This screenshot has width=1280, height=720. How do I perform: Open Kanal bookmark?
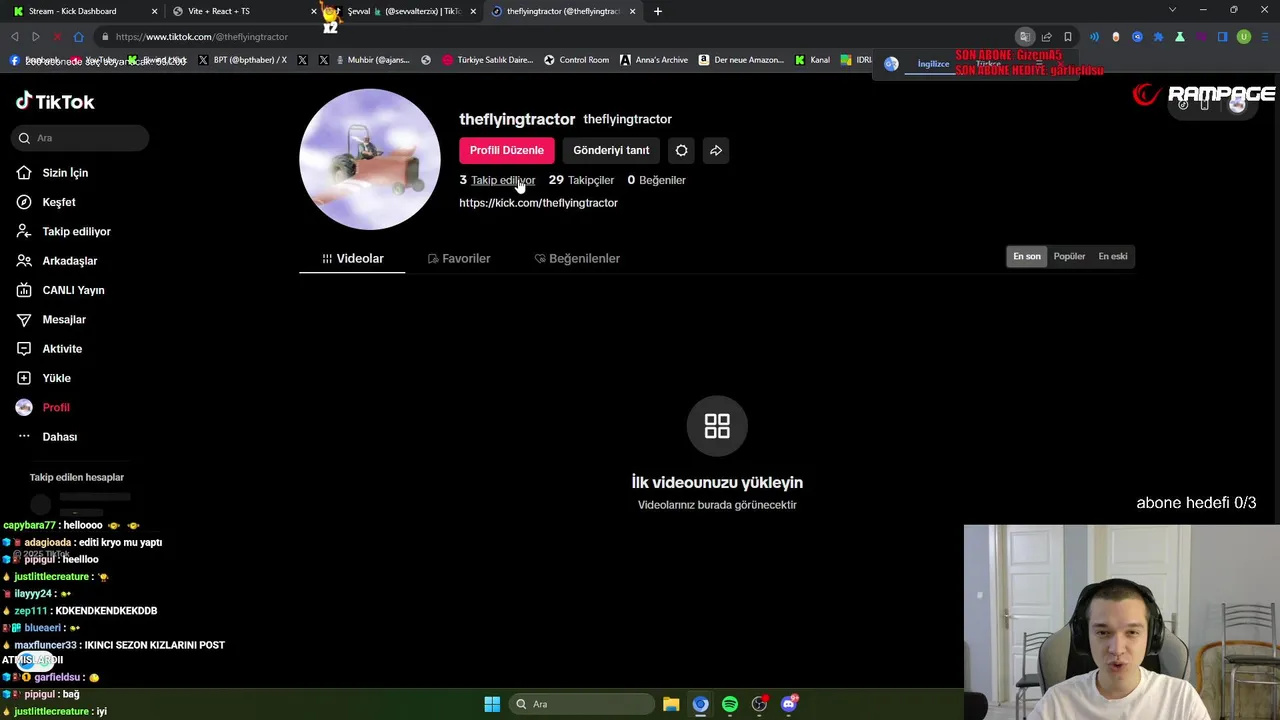click(x=812, y=60)
